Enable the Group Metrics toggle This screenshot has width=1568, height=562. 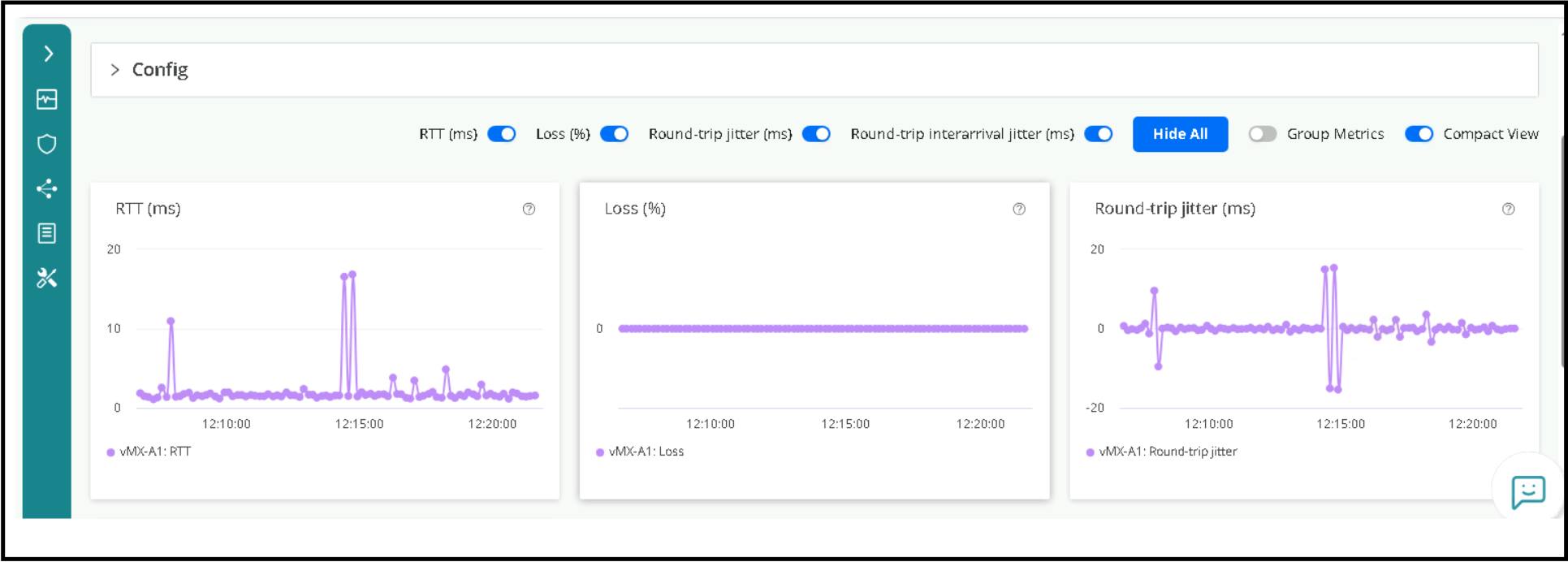pos(1263,134)
